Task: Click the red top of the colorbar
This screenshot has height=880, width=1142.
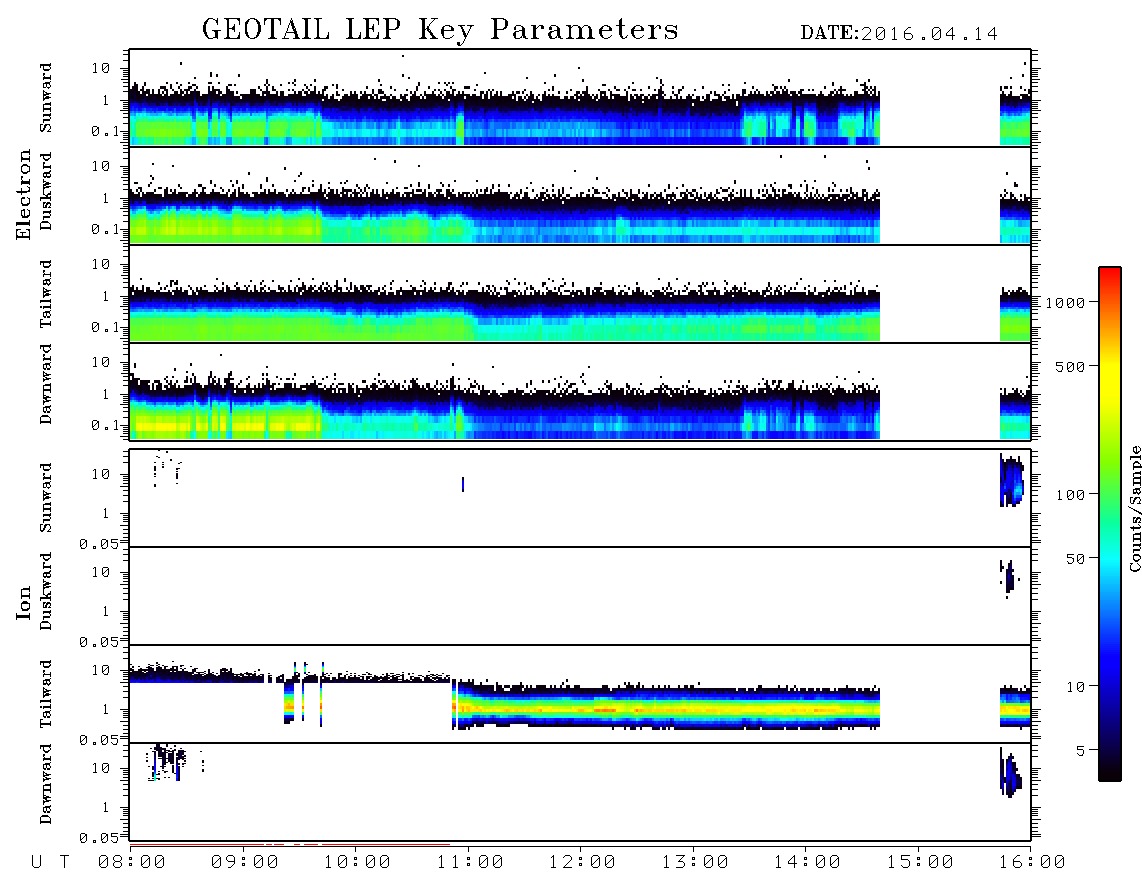Action: pyautogui.click(x=1110, y=275)
